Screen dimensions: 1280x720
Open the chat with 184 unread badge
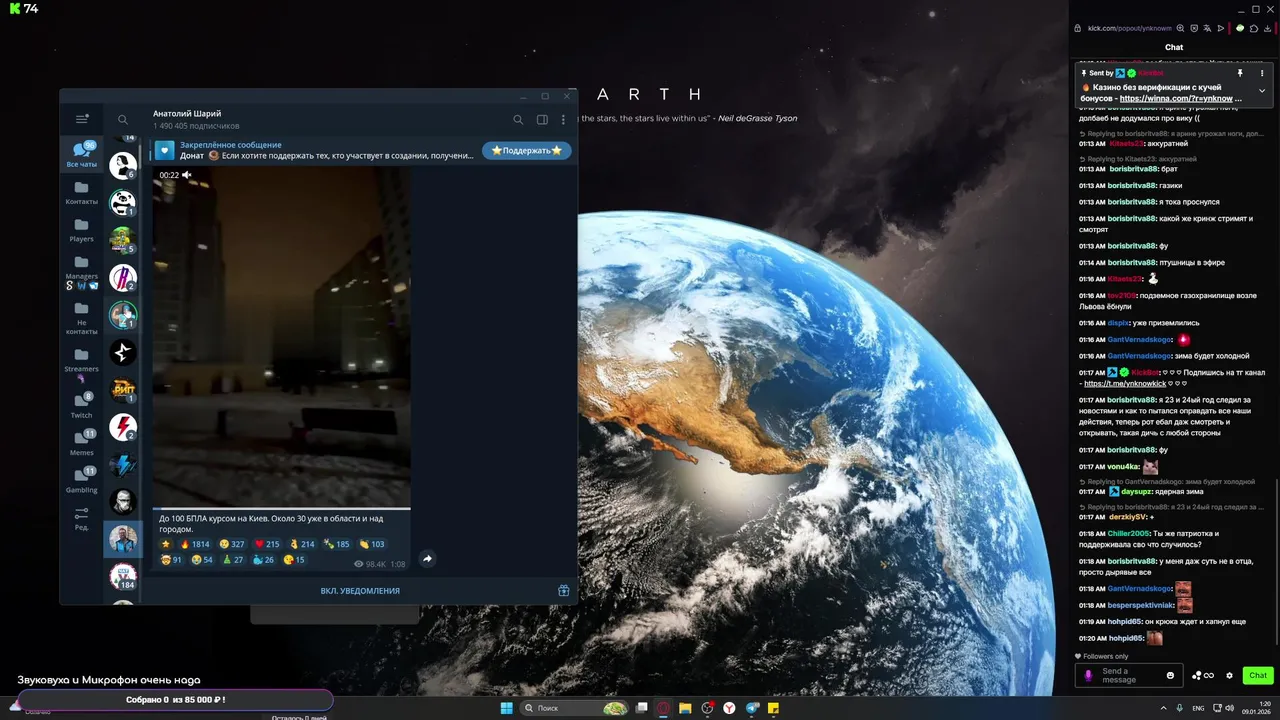(122, 577)
